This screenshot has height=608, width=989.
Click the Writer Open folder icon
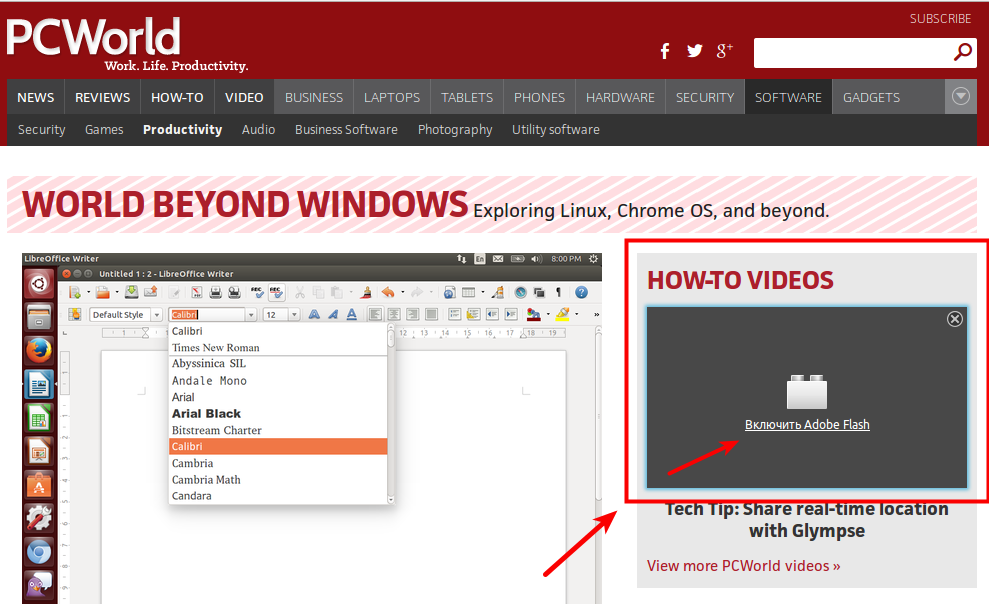coord(103,293)
